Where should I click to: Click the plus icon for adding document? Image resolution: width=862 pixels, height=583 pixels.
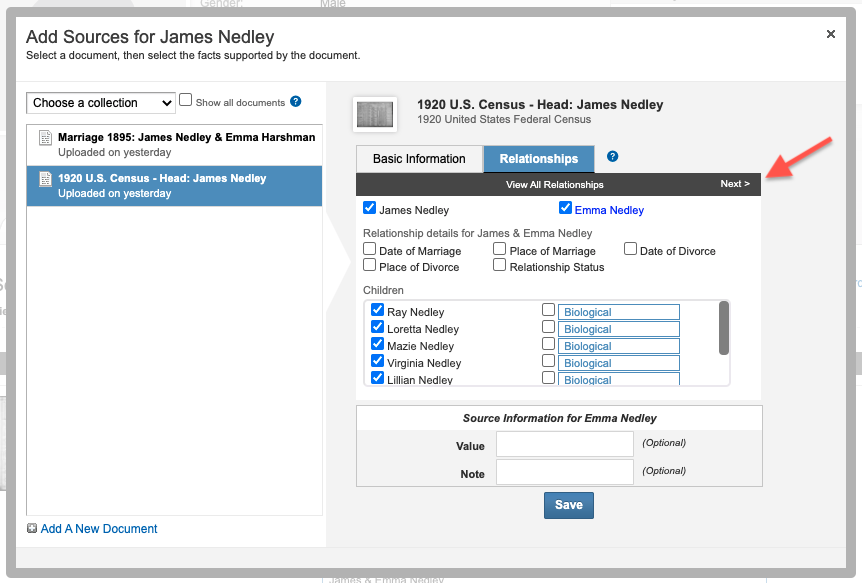pos(32,529)
